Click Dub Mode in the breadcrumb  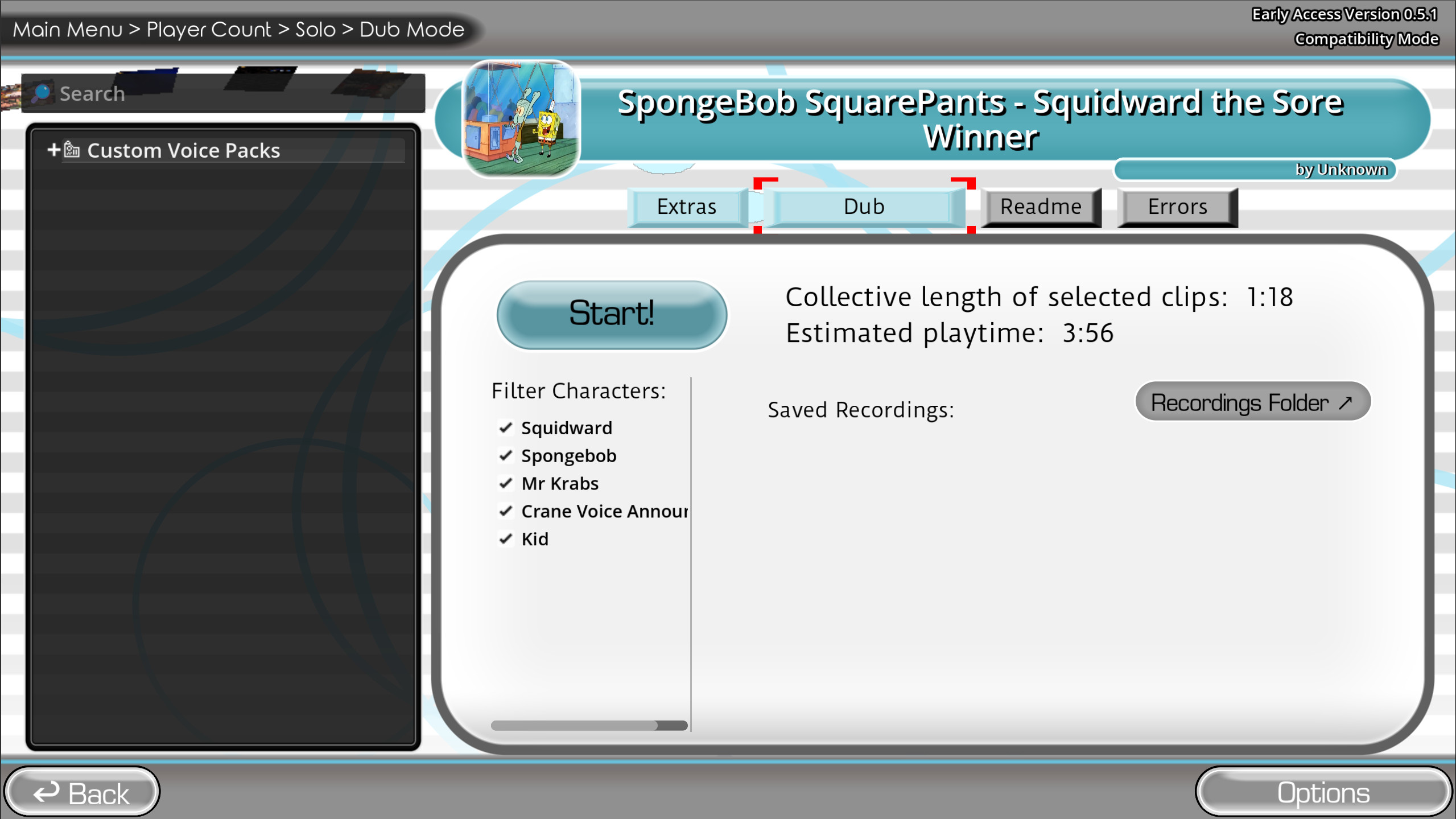pos(412,30)
